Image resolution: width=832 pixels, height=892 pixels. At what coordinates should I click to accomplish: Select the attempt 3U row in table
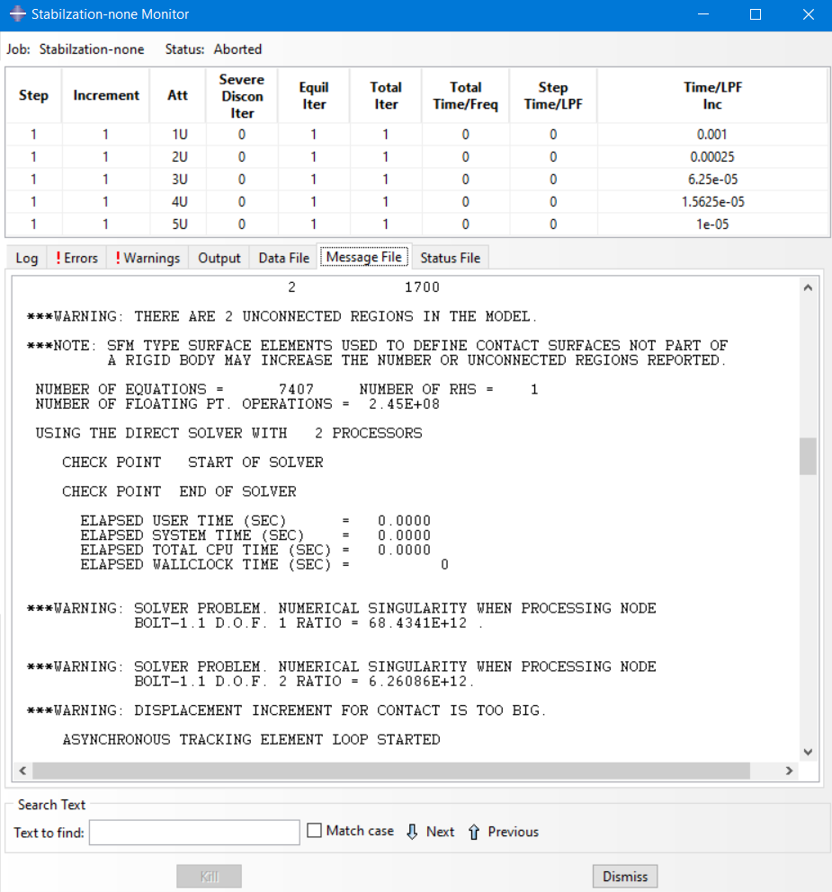pos(180,179)
